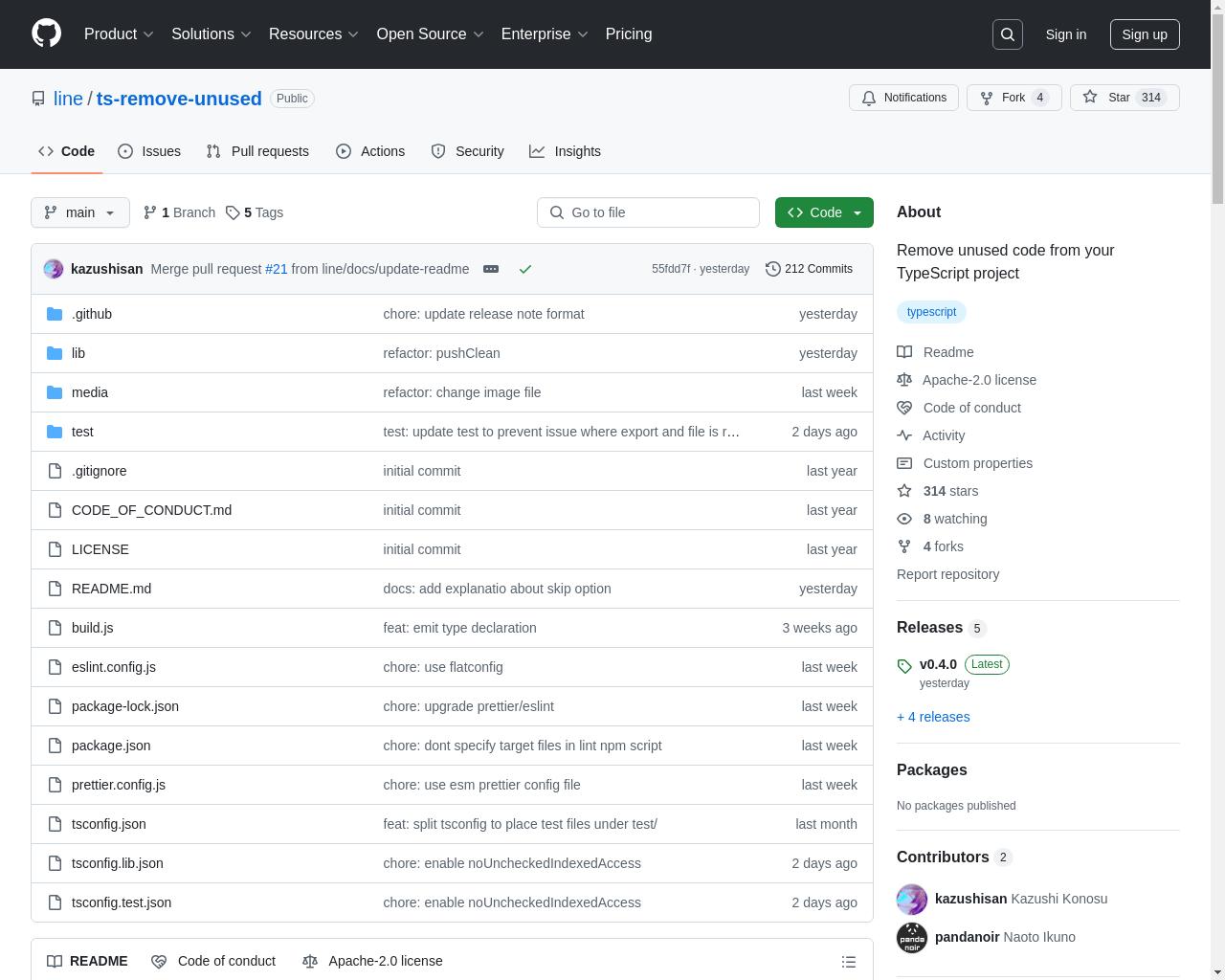Screen dimensions: 1225x980
Task: Click the .gitignore file icon
Action: point(55,471)
